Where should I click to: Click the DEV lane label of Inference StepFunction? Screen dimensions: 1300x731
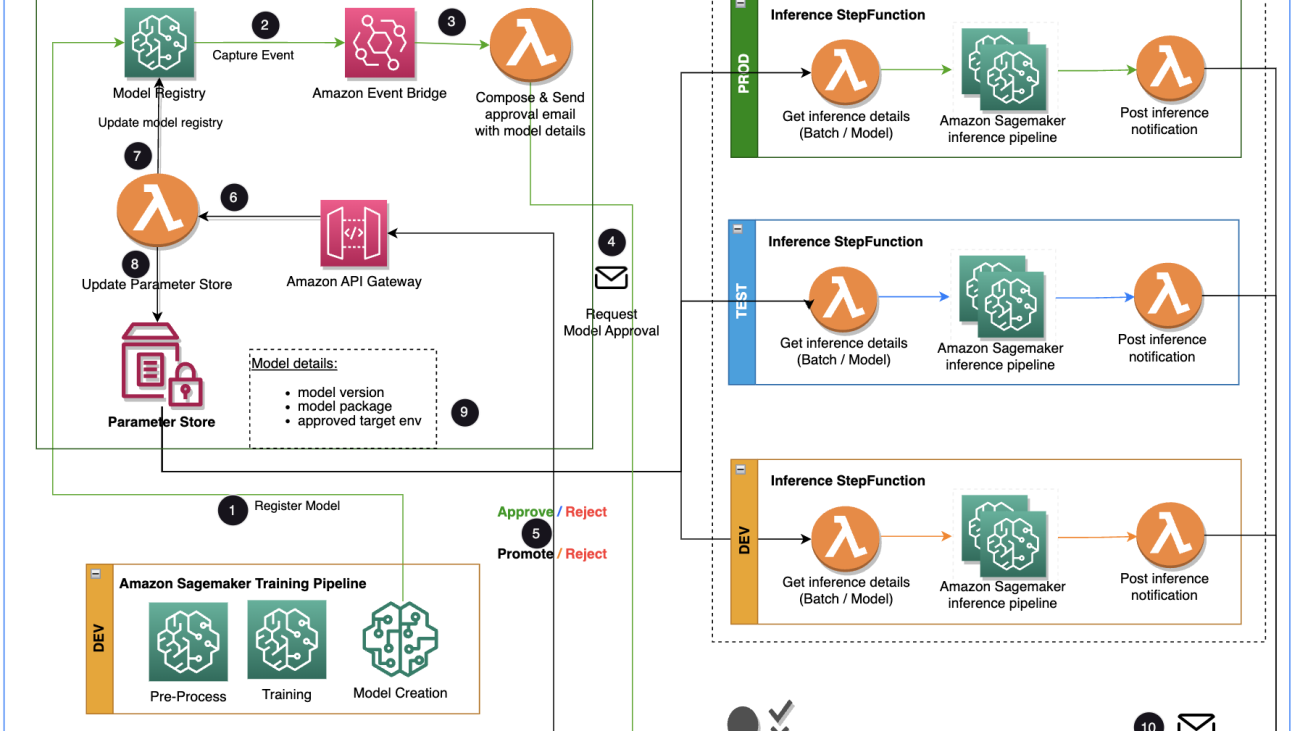tap(743, 541)
